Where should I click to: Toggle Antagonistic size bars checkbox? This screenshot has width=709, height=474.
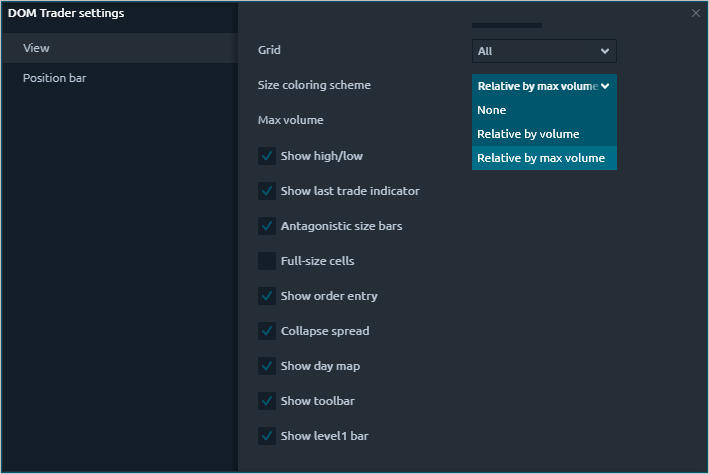(267, 226)
